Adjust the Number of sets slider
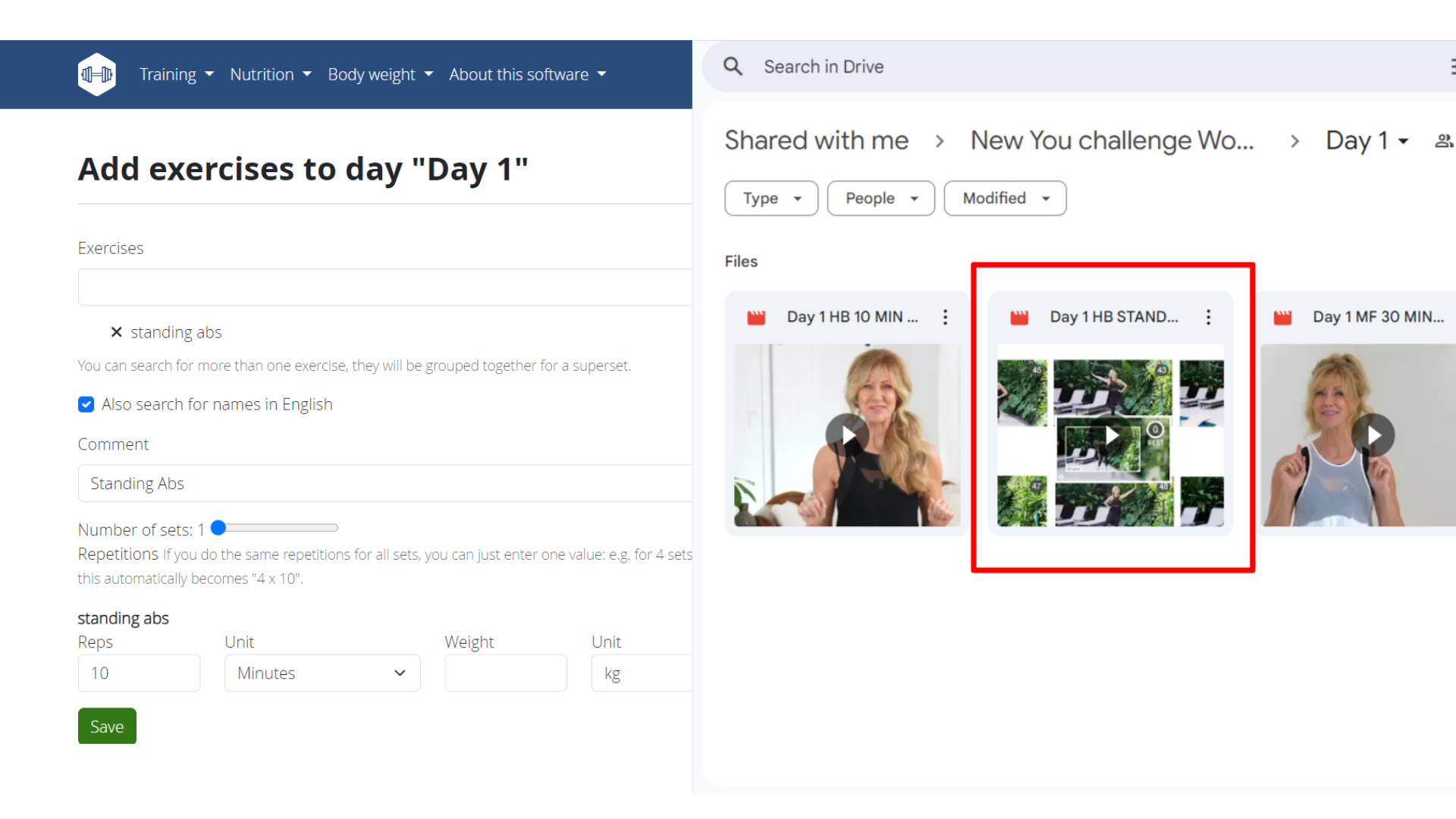 (x=219, y=528)
